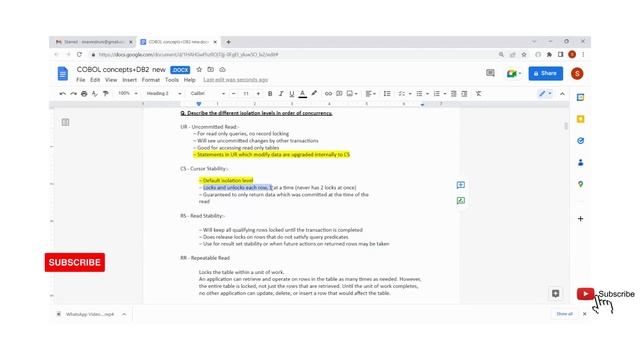The height and width of the screenshot is (360, 640).
Task: Open the Help menu
Action: pos(189,80)
